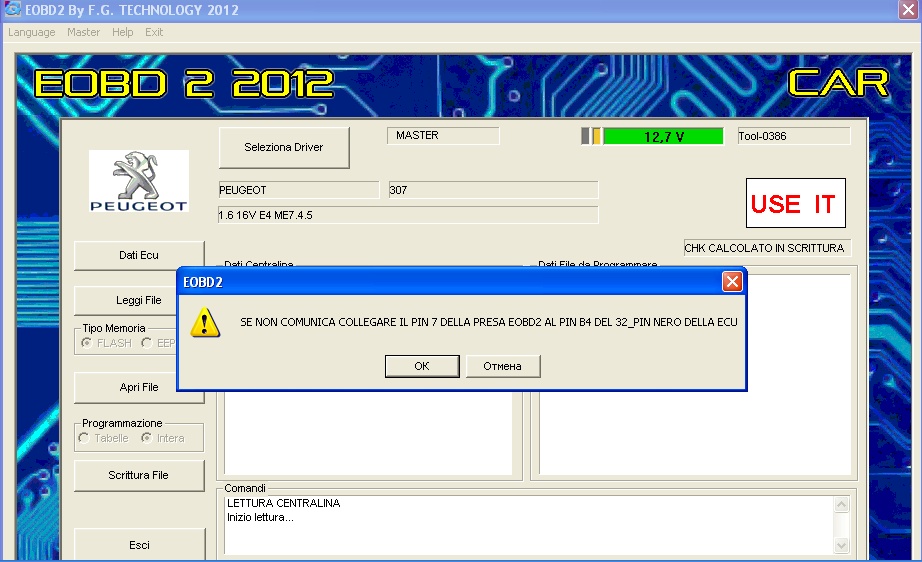This screenshot has height=562, width=922.
Task: Click the Scrittura File button
Action: [139, 475]
